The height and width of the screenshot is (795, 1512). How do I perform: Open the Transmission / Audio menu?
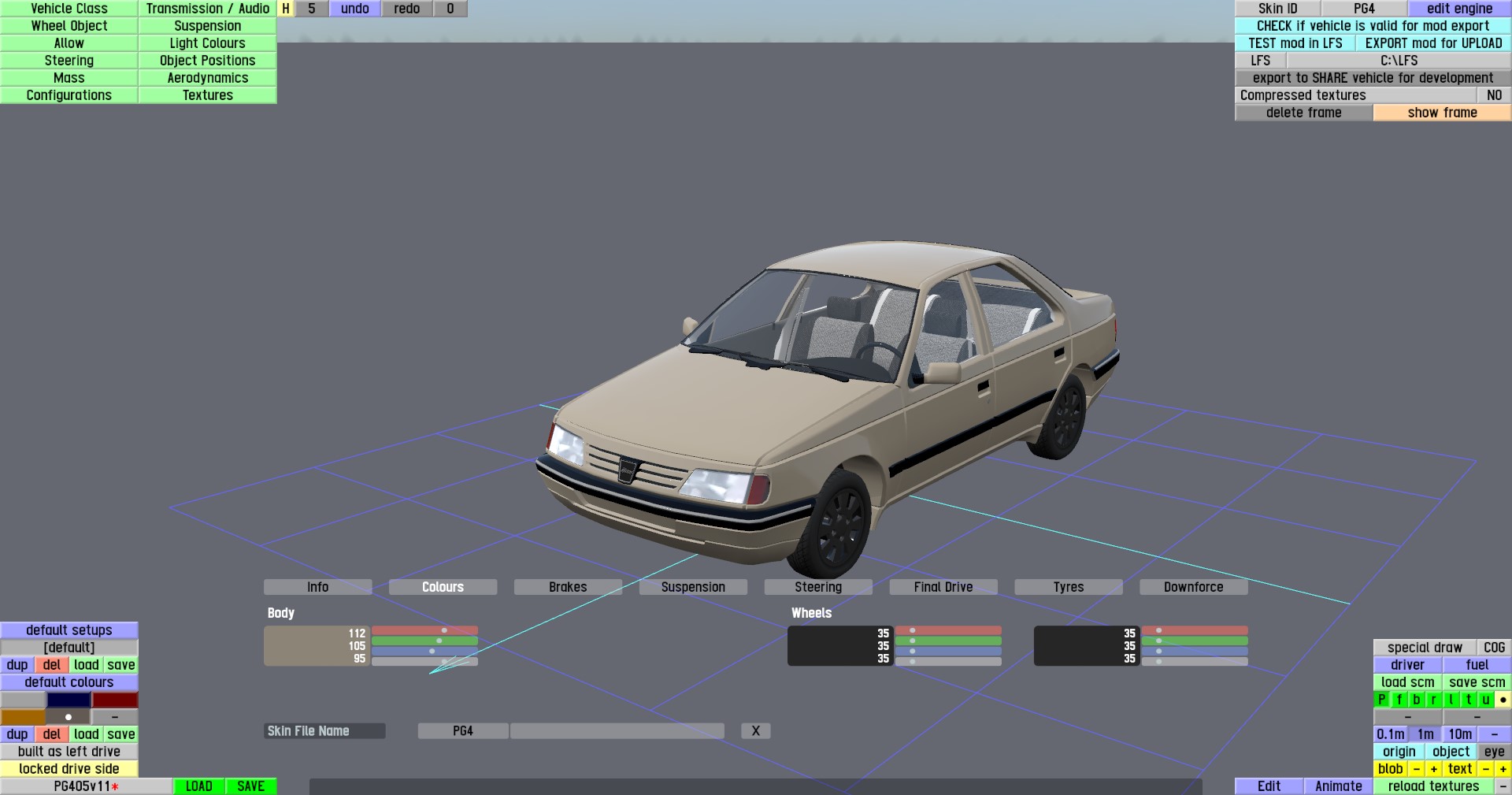[x=208, y=9]
